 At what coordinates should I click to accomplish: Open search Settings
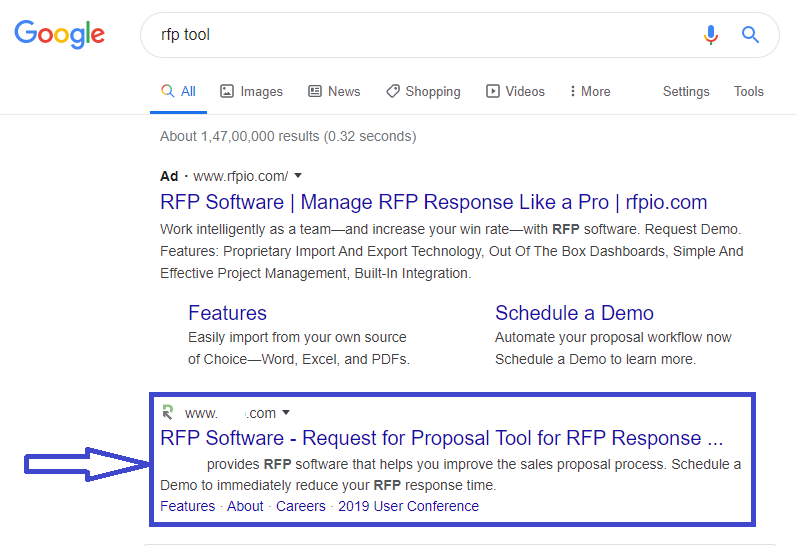[x=686, y=91]
